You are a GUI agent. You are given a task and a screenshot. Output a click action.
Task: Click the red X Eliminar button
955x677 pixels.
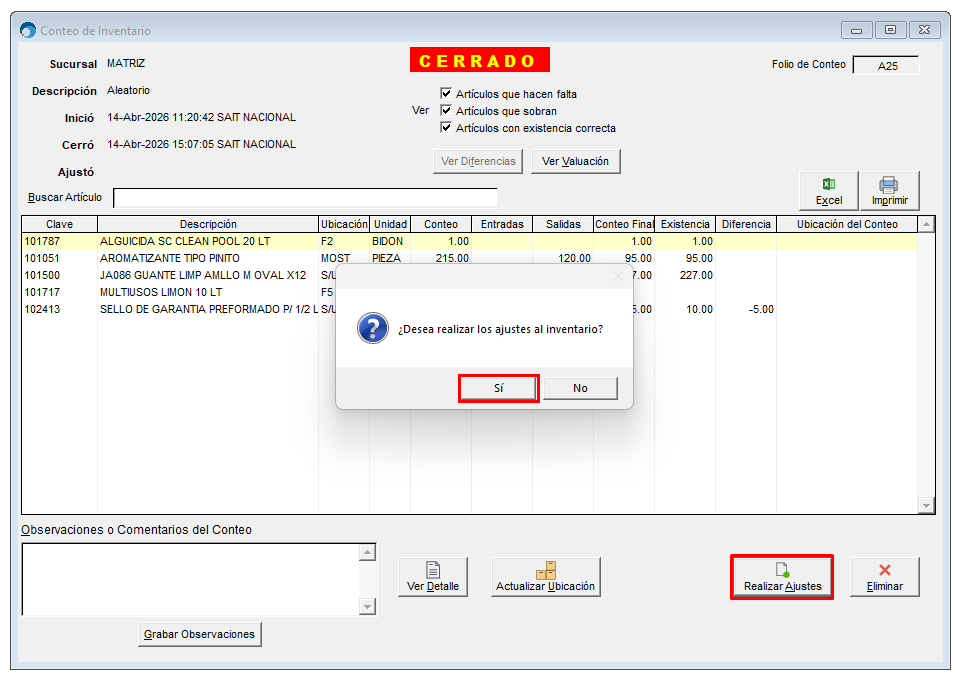pyautogui.click(x=884, y=577)
